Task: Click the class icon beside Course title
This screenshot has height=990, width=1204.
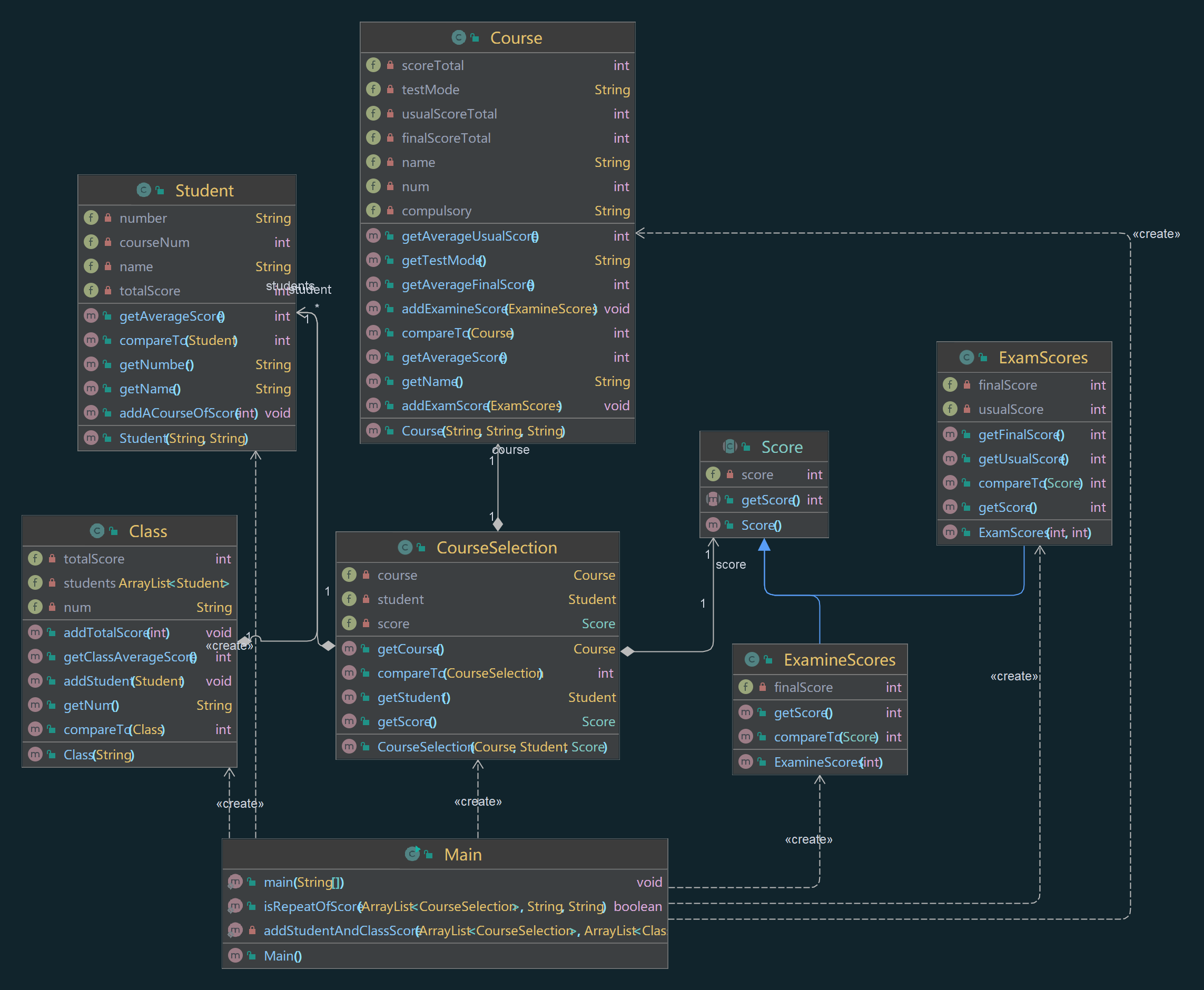Action: pyautogui.click(x=459, y=37)
